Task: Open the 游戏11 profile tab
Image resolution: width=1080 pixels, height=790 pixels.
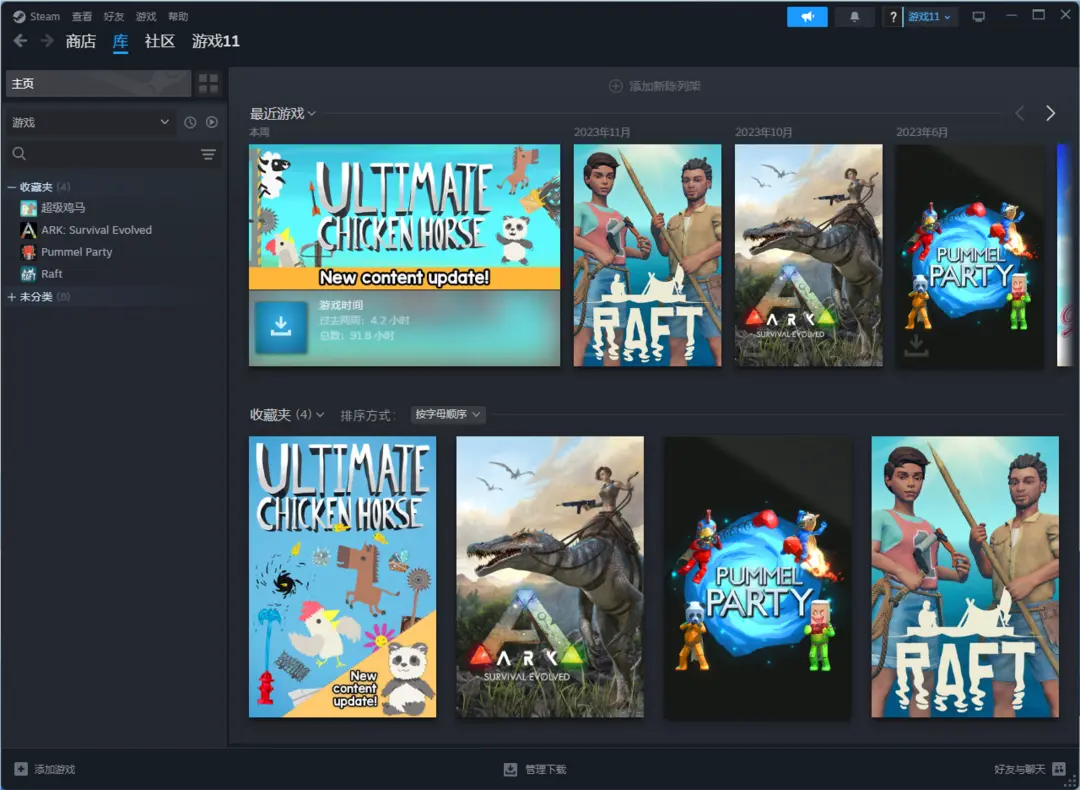Action: point(216,41)
